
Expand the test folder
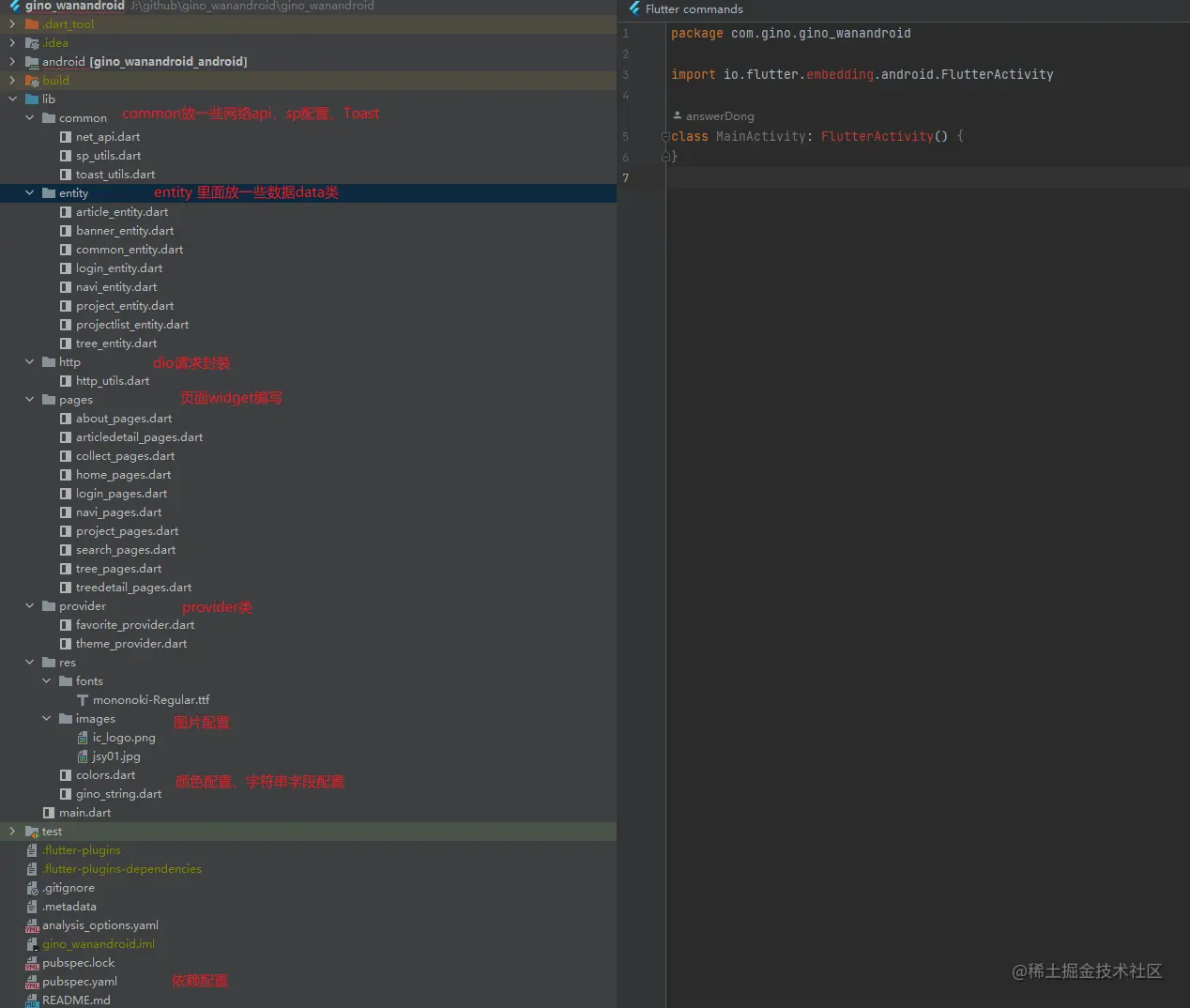(12, 832)
